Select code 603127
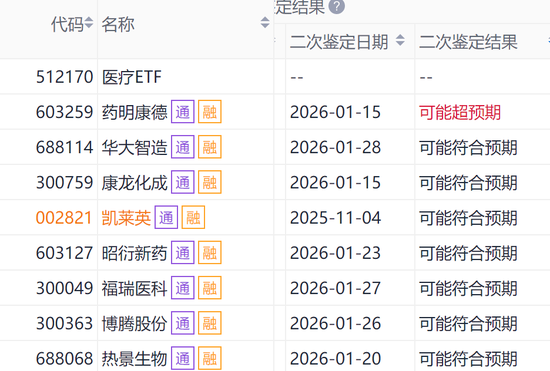 [65, 253]
